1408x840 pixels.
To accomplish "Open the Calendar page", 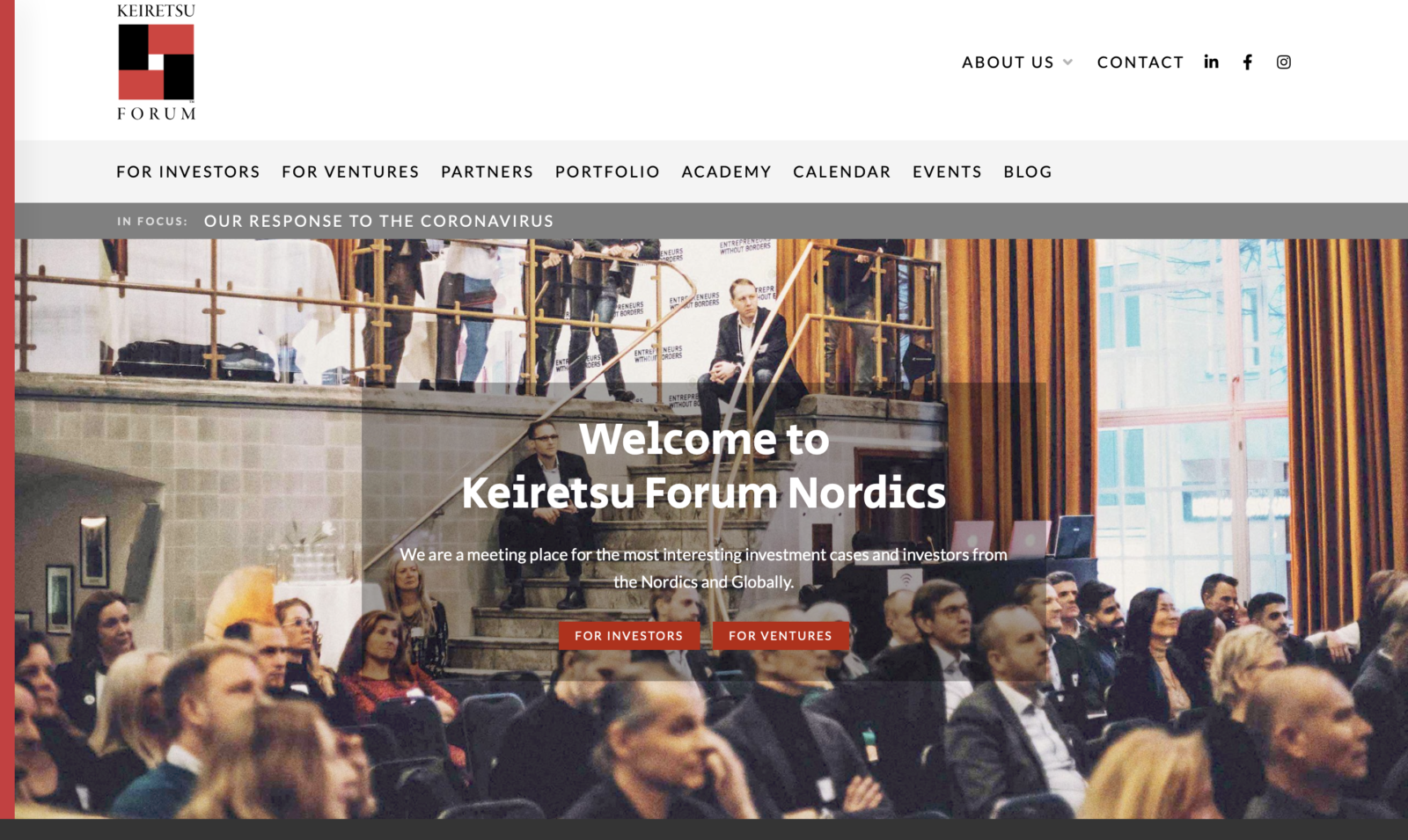I will 841,172.
